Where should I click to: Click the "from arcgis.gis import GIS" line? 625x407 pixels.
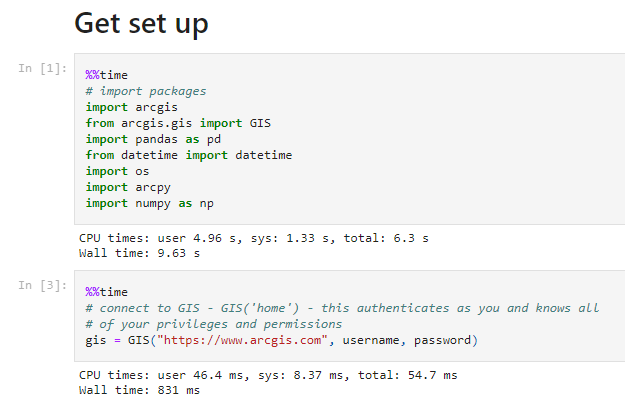[x=178, y=123]
